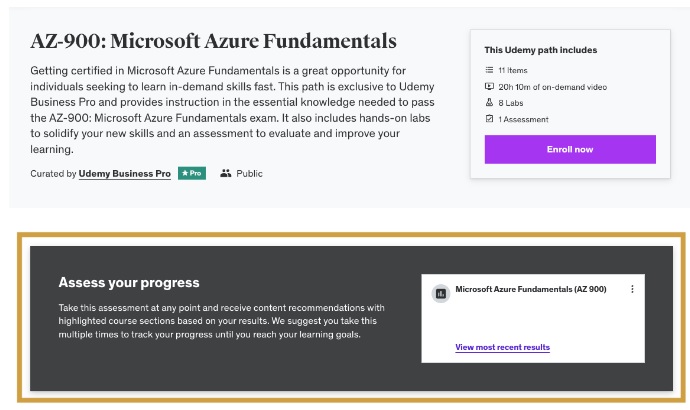
Task: Open the three-dot menu on the assessment card
Action: click(x=632, y=289)
